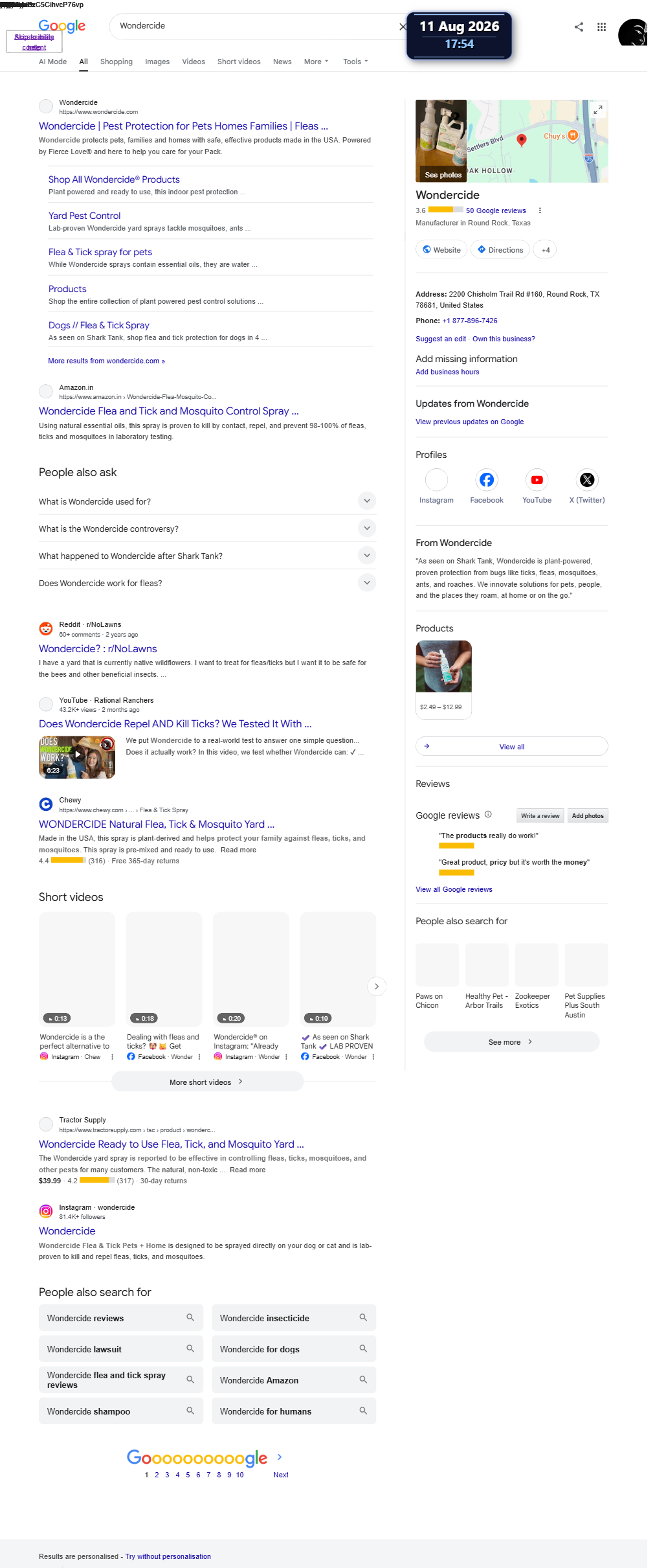Open the three-dot menu beside Google reviews

[540, 210]
